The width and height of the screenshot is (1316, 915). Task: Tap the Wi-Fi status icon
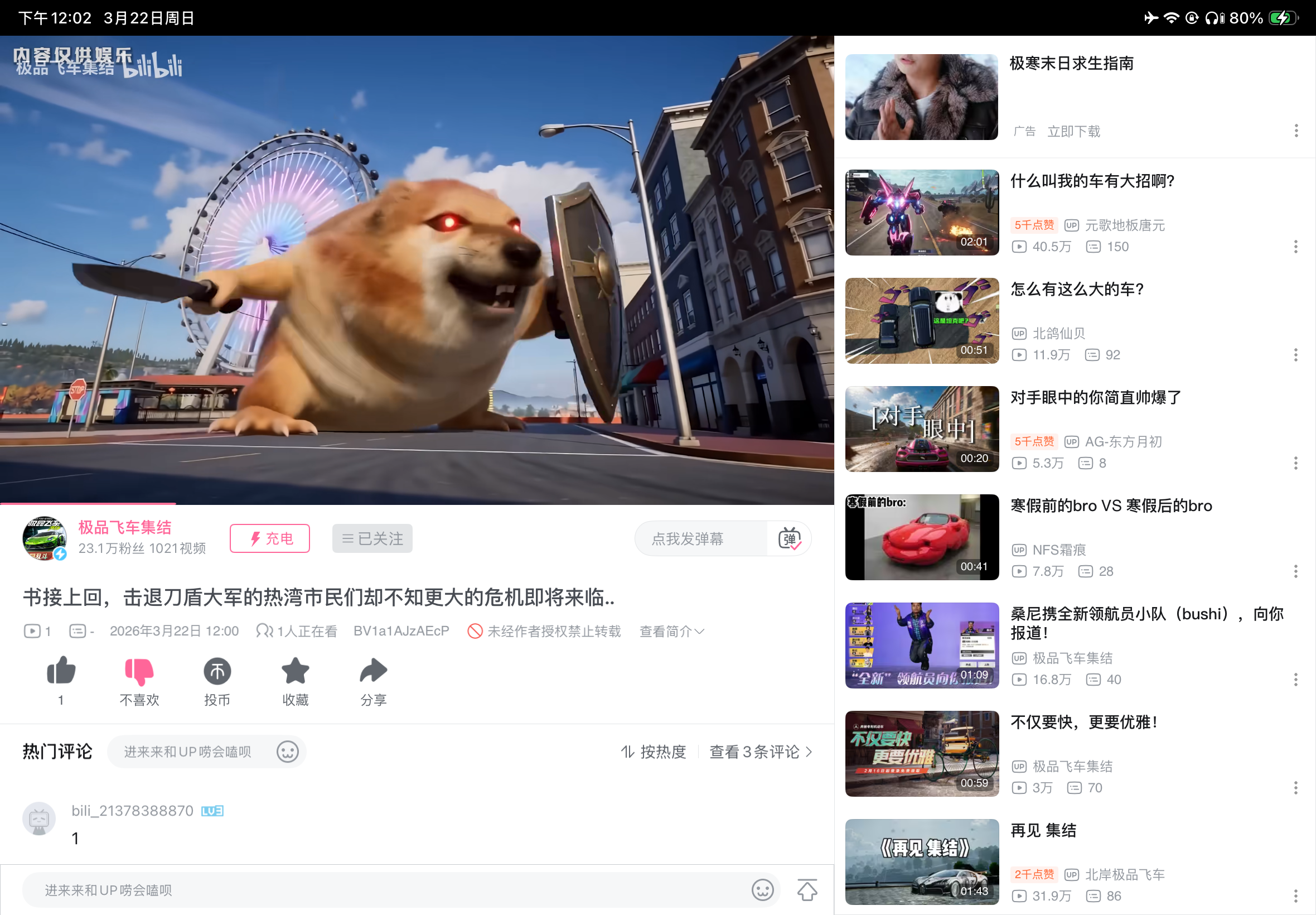[x=1172, y=18]
